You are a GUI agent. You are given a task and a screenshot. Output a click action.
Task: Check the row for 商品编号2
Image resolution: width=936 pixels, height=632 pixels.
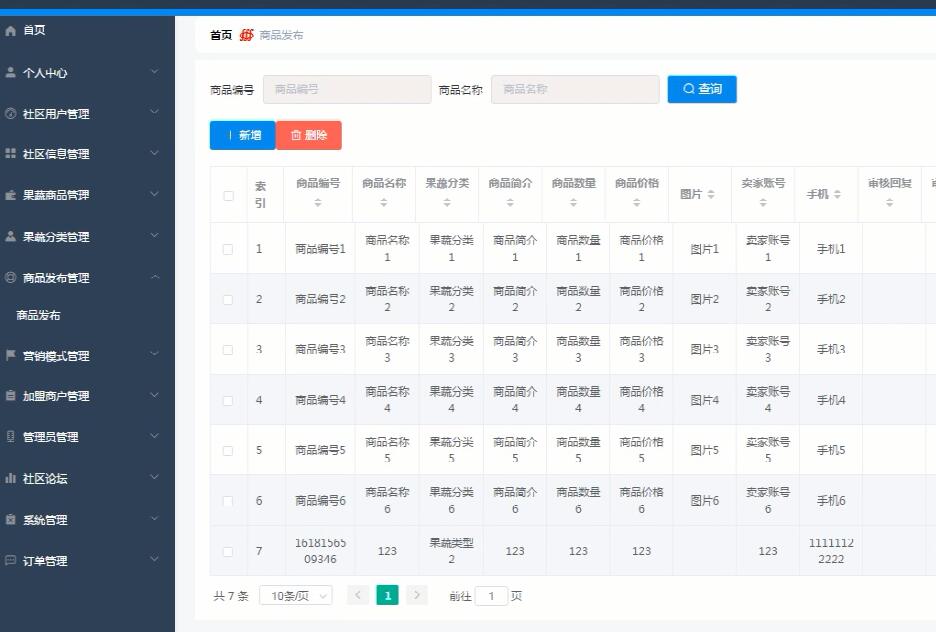(228, 300)
